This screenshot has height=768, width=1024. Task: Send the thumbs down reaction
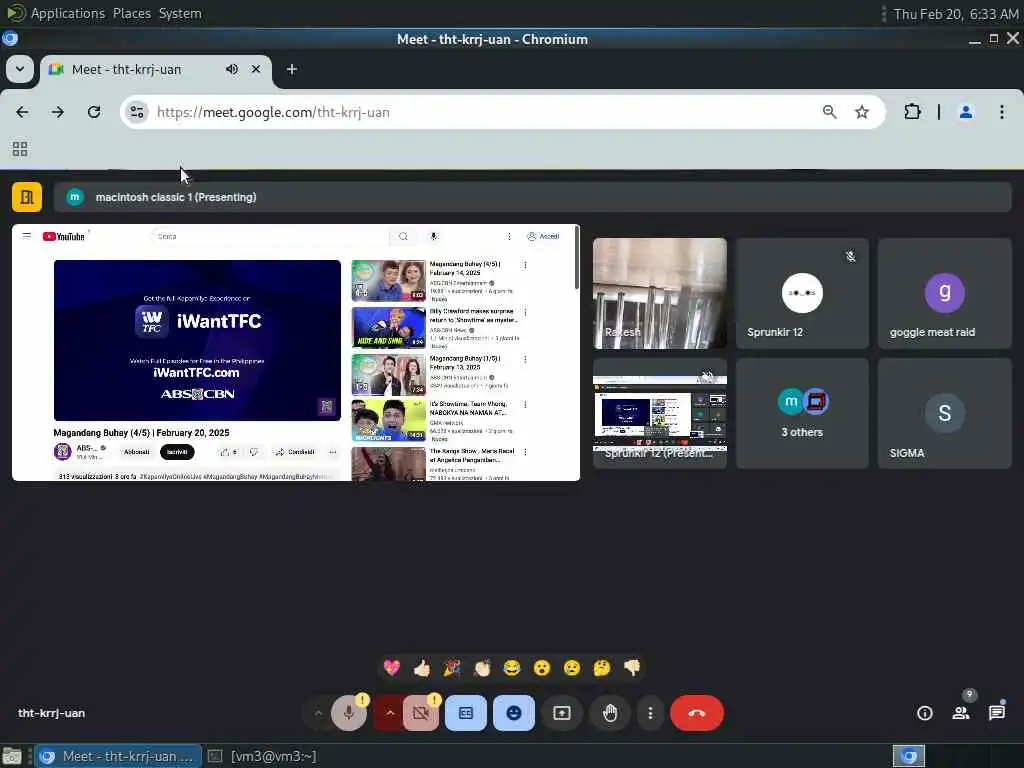pos(632,667)
